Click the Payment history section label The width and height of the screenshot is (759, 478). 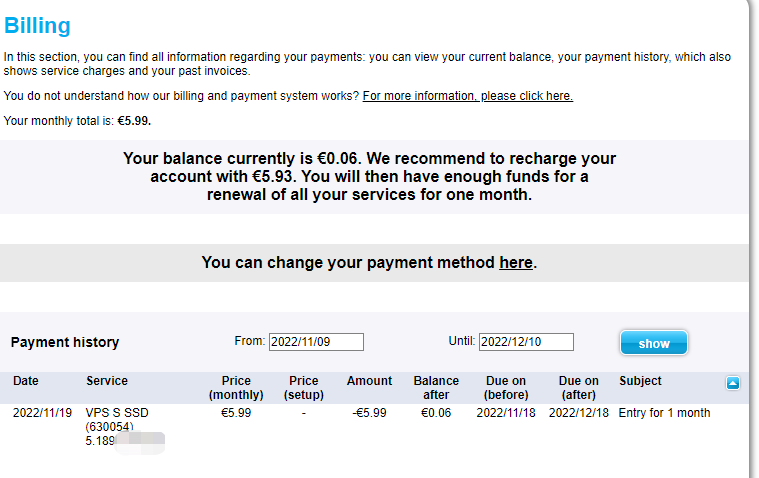click(x=65, y=342)
